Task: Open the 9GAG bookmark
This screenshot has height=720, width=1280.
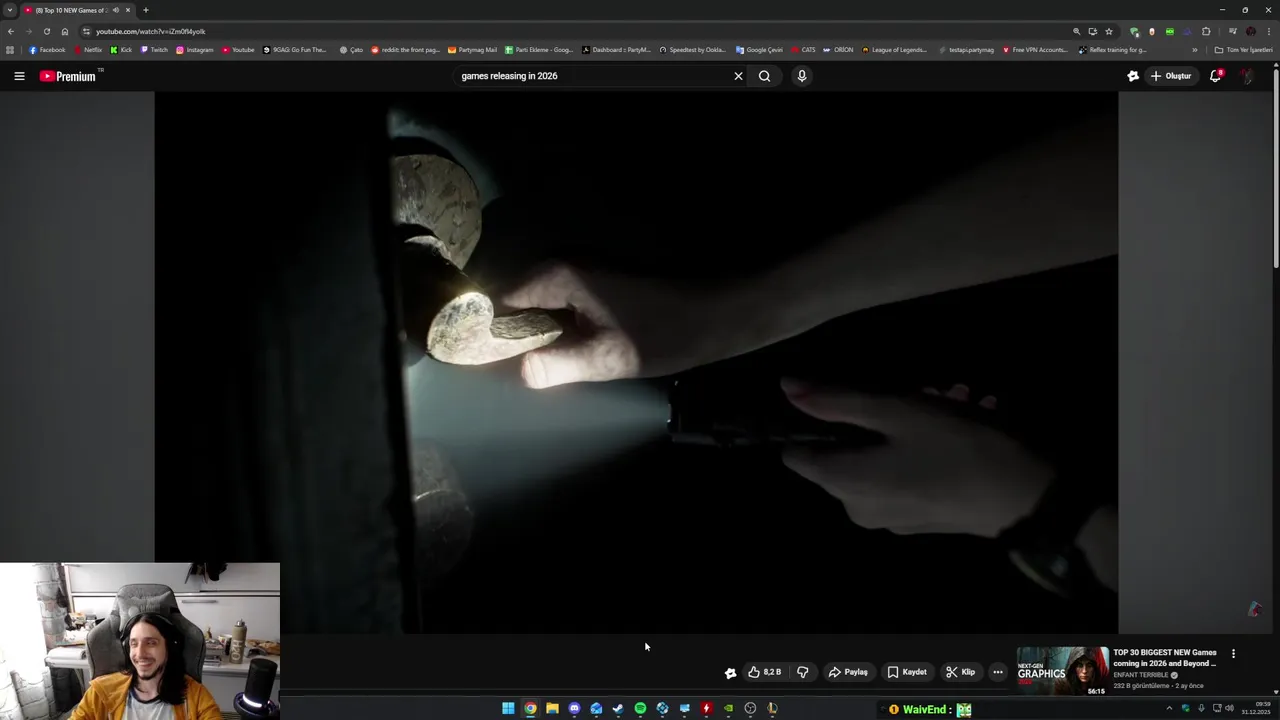Action: [295, 50]
